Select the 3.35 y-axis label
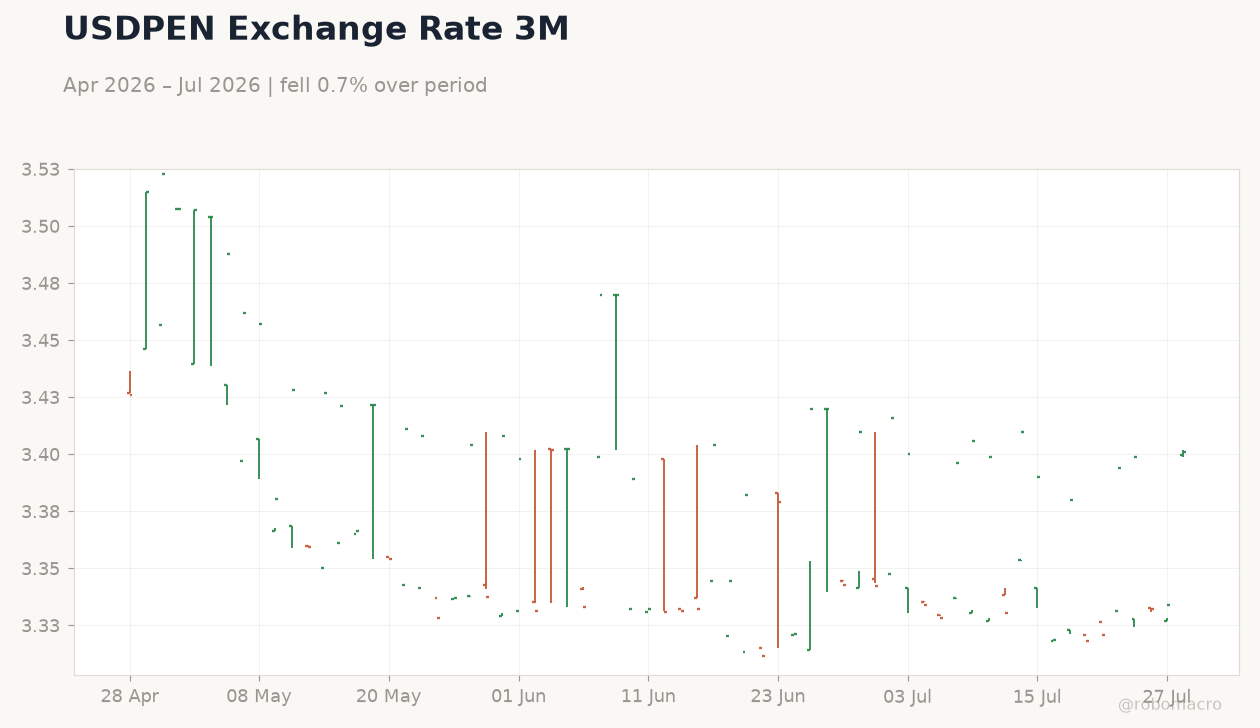This screenshot has height=728, width=1260. pyautogui.click(x=41, y=569)
